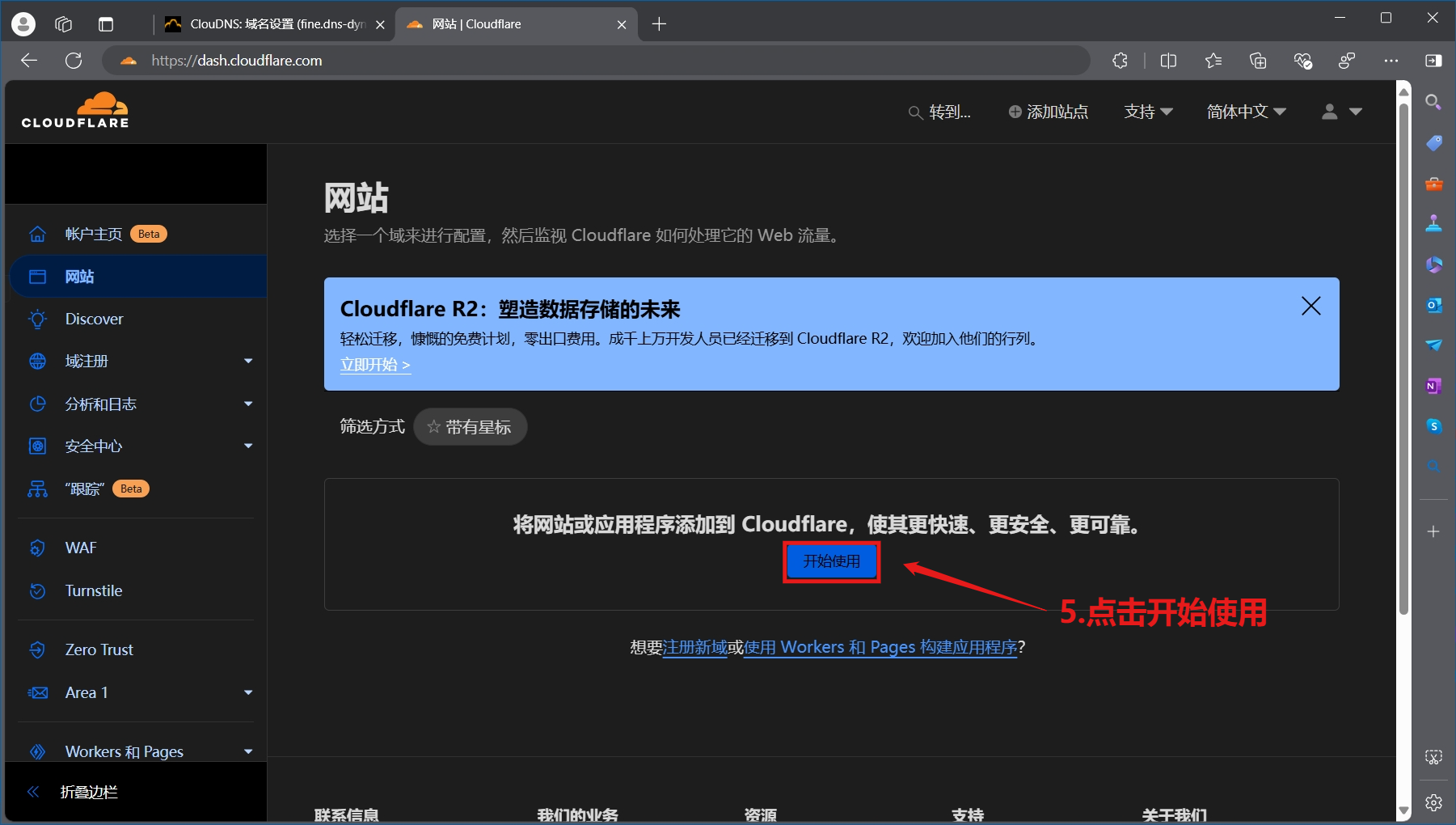Viewport: 1456px width, 825px height.
Task: Open browser essentials heart icon
Action: (1302, 61)
